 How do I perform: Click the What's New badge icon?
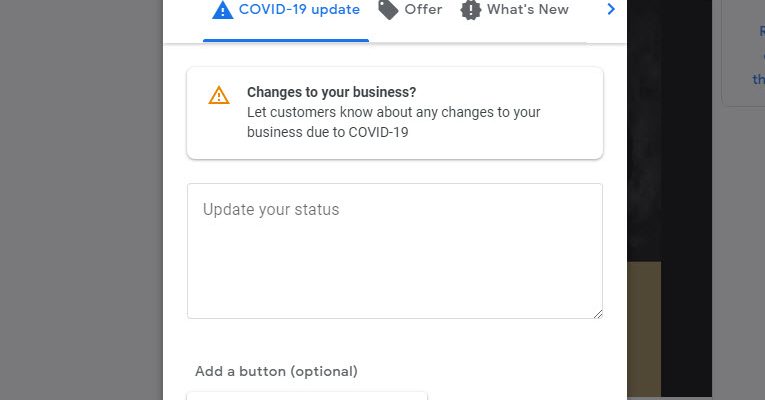[x=470, y=10]
